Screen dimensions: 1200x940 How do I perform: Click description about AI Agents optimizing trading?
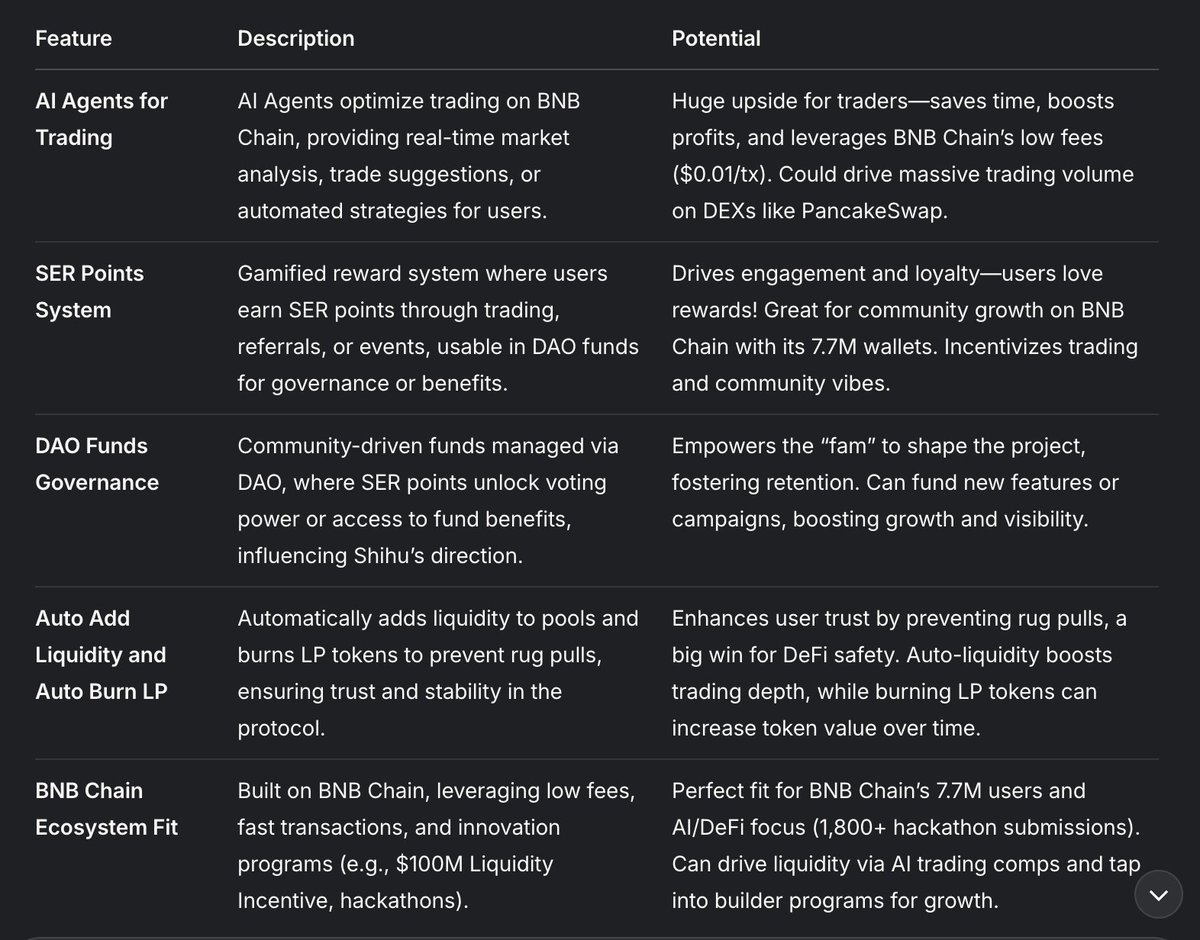click(x=408, y=156)
